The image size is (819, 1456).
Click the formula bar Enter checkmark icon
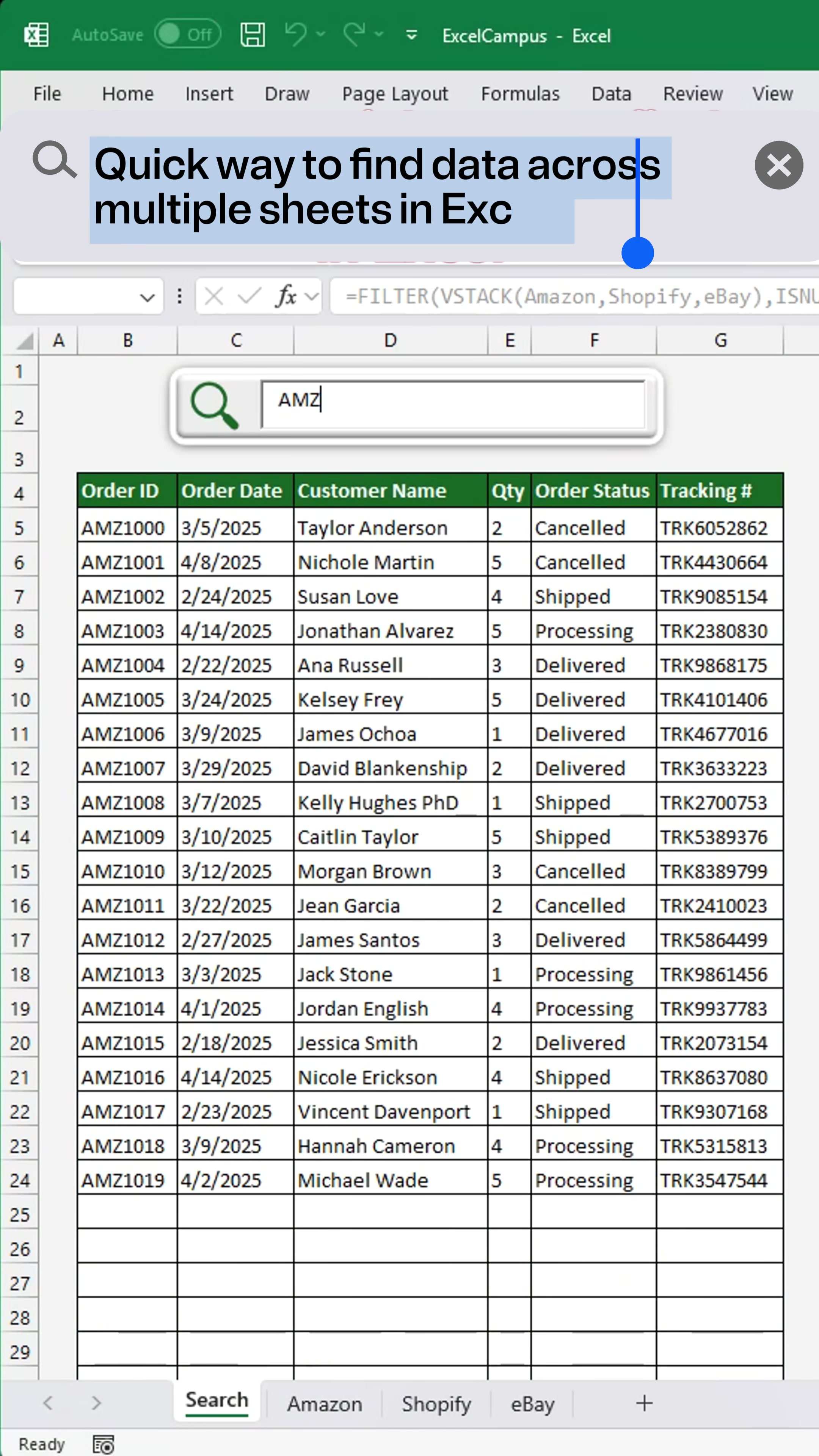tap(249, 296)
